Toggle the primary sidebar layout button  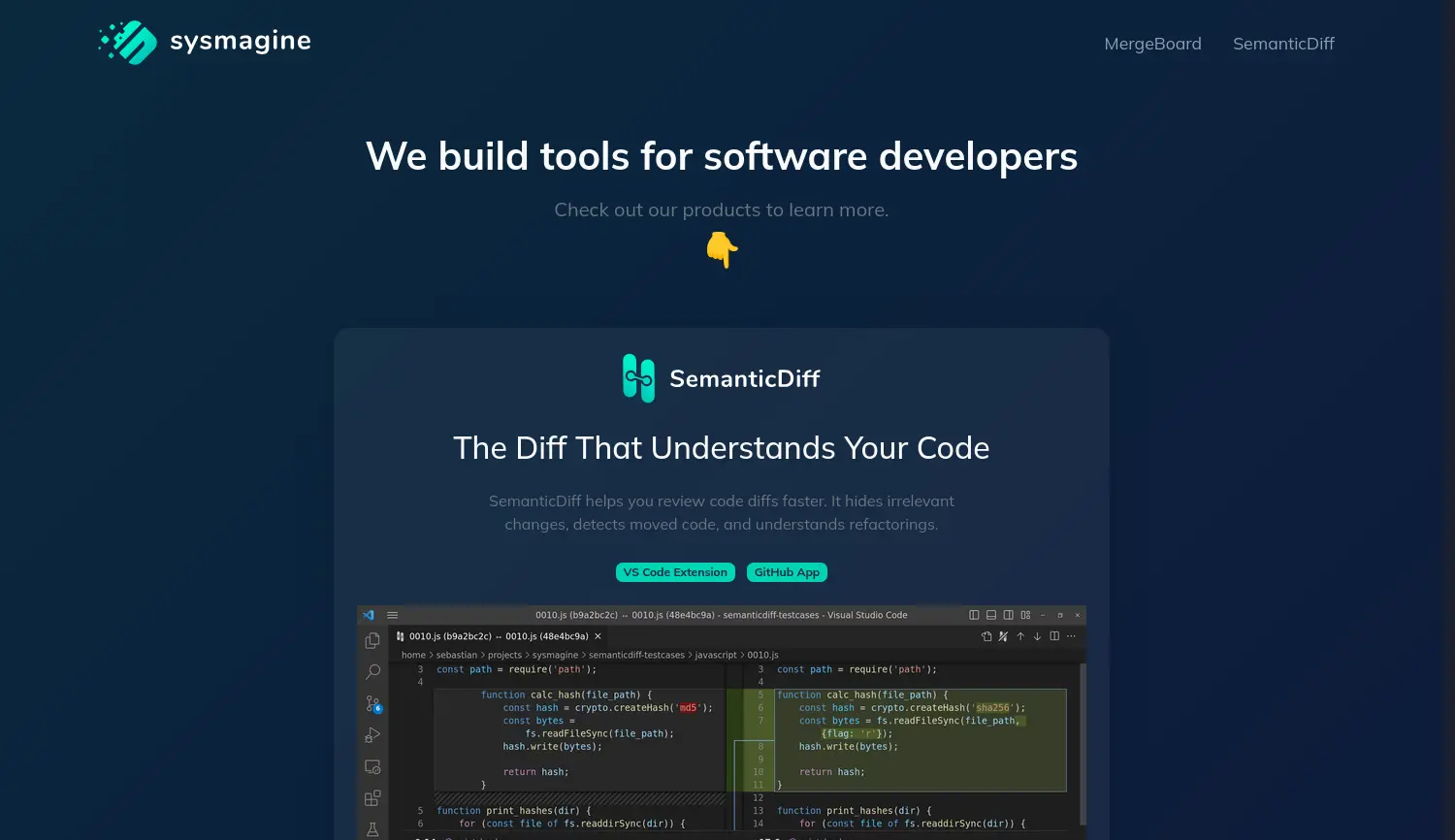pyautogui.click(x=974, y=615)
